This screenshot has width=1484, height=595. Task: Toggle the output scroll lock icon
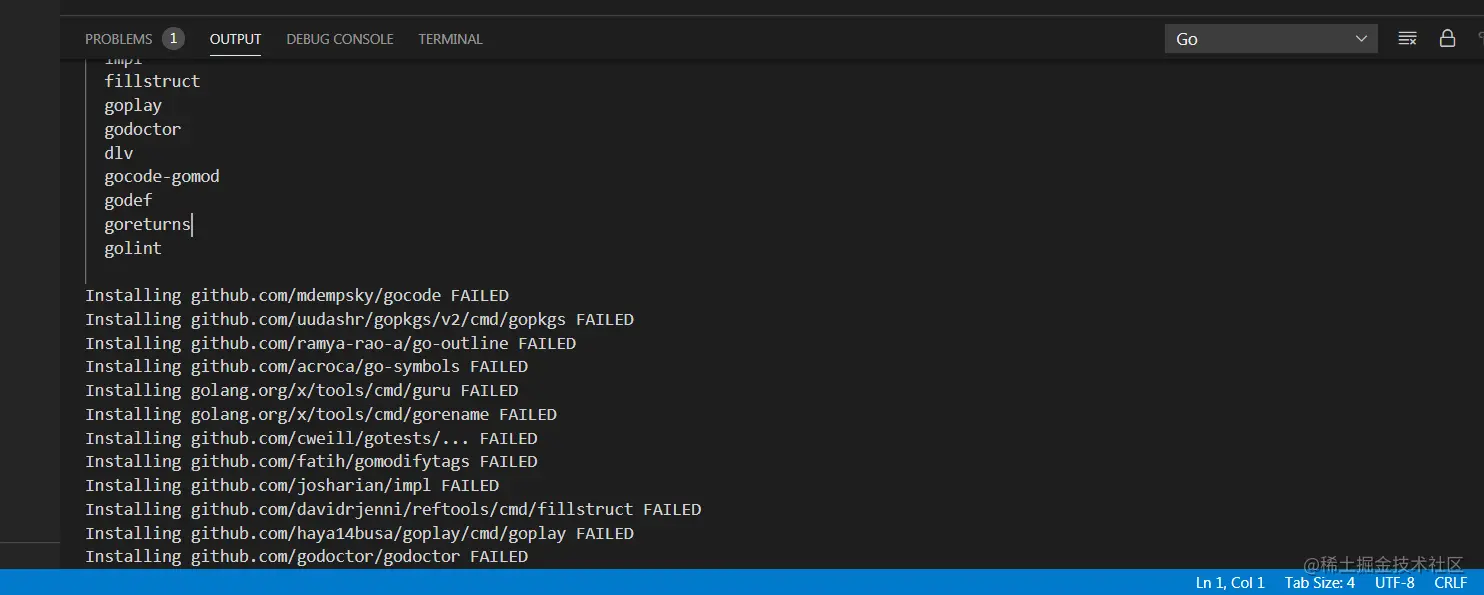(x=1447, y=39)
